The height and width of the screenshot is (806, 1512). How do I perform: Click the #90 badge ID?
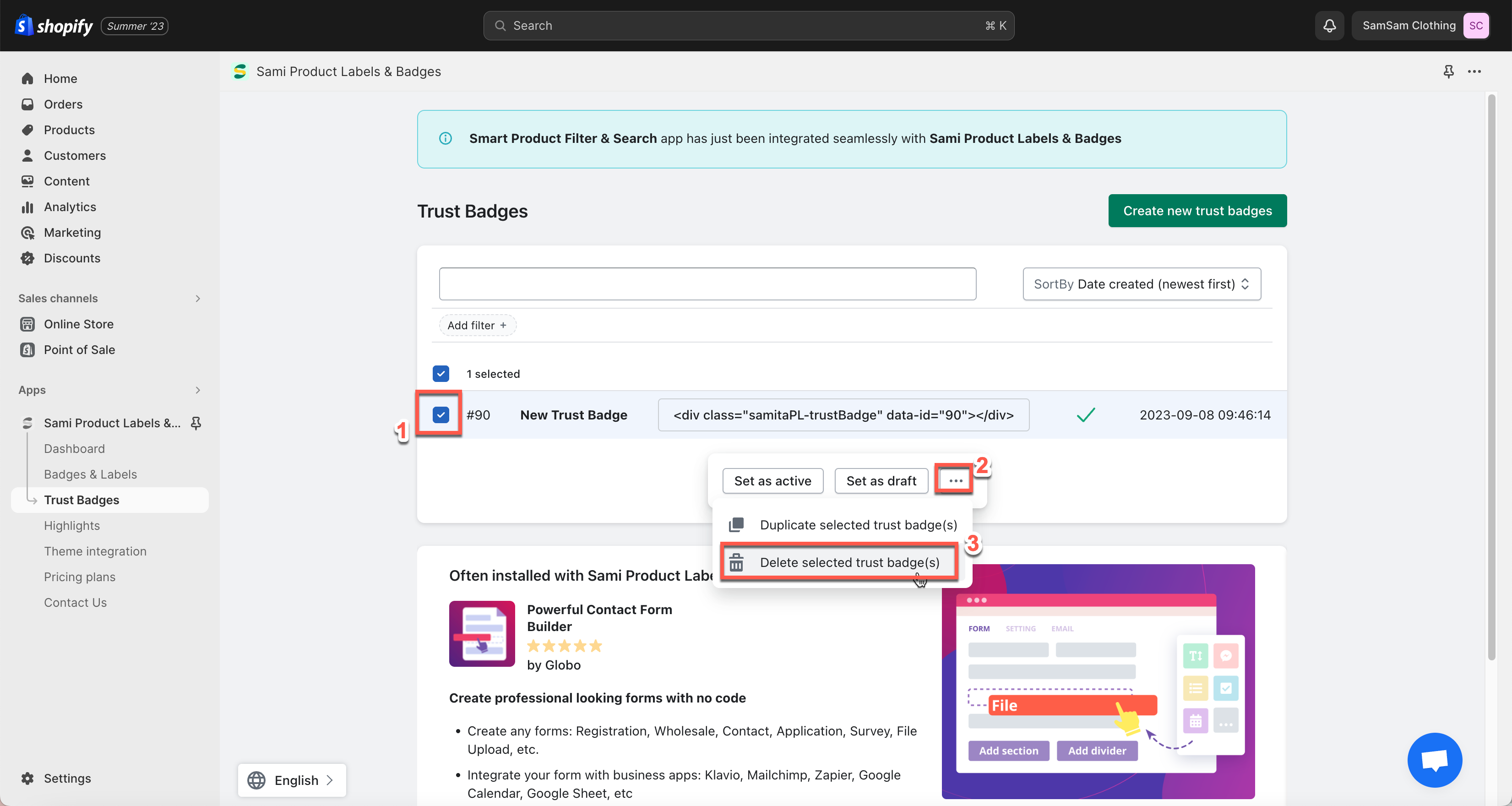coord(479,415)
